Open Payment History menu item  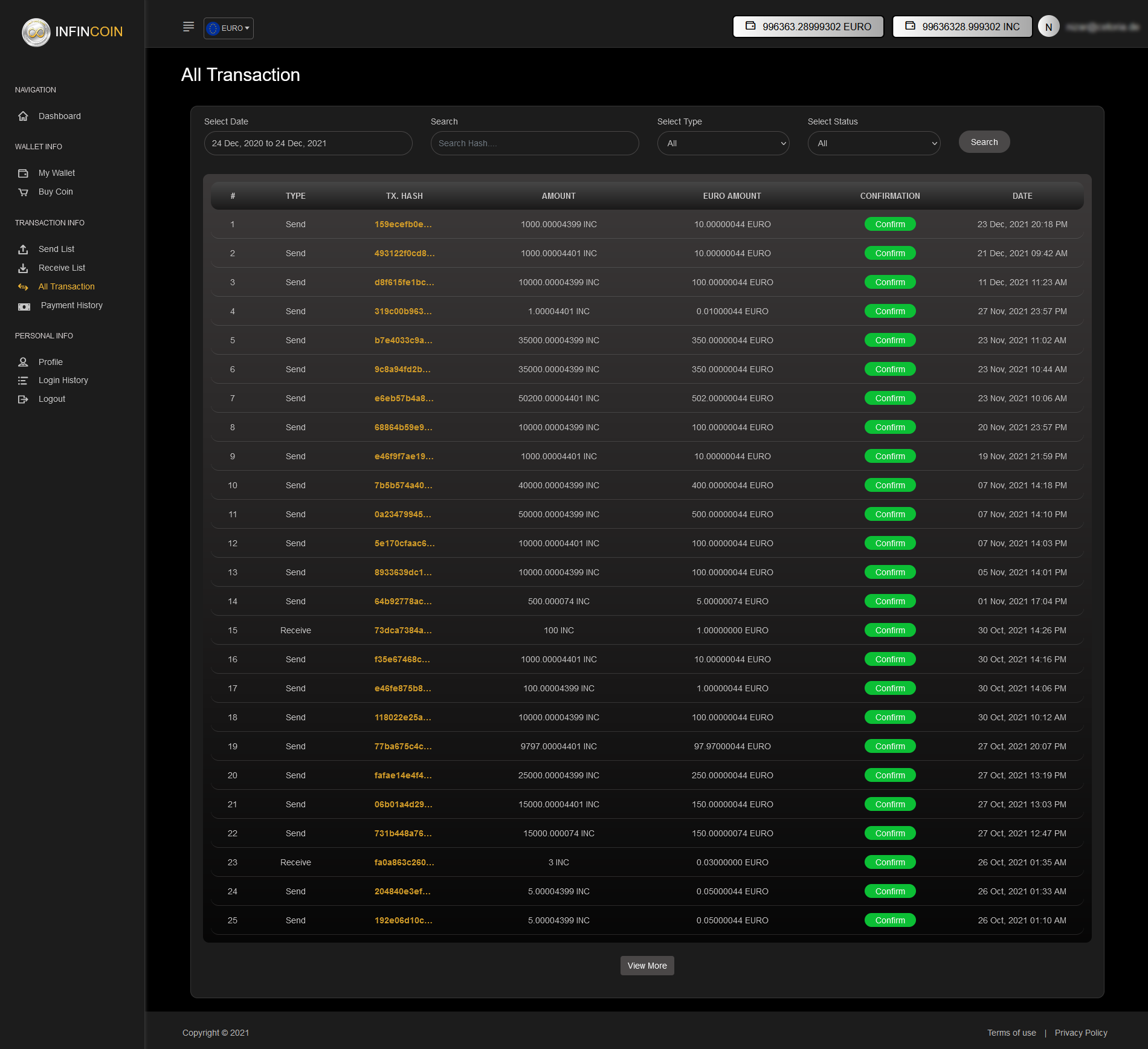coord(71,306)
